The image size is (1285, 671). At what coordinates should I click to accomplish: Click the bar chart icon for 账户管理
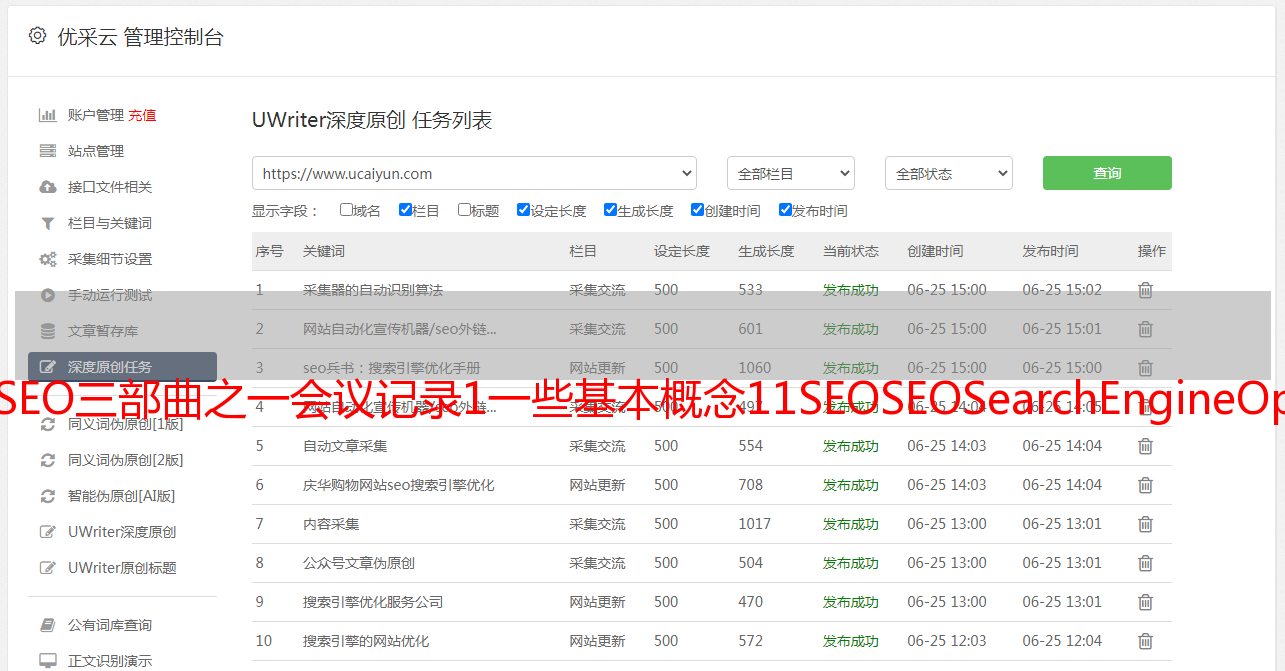tap(47, 115)
